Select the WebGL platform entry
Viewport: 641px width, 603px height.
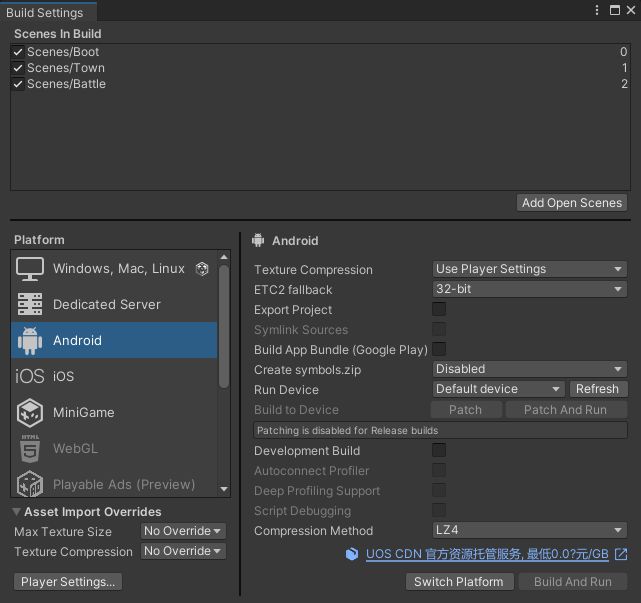114,448
